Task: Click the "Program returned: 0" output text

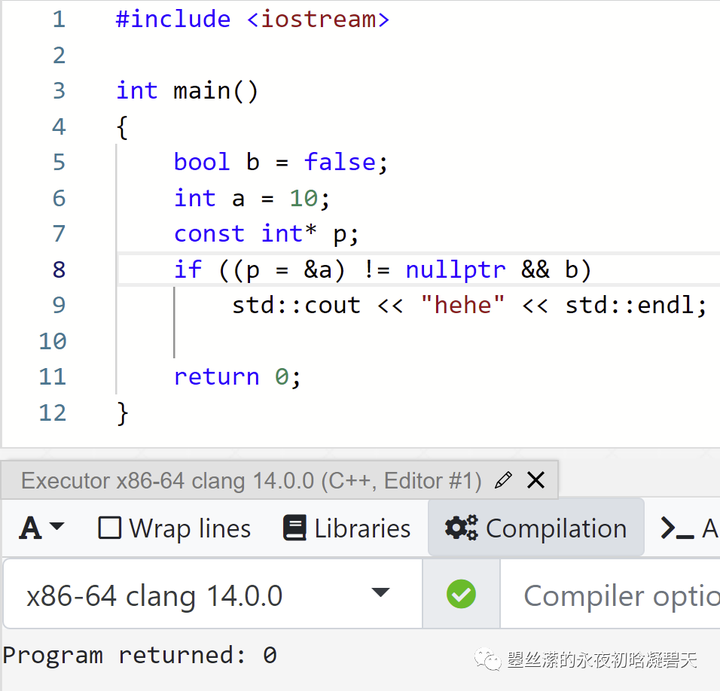Action: (139, 655)
